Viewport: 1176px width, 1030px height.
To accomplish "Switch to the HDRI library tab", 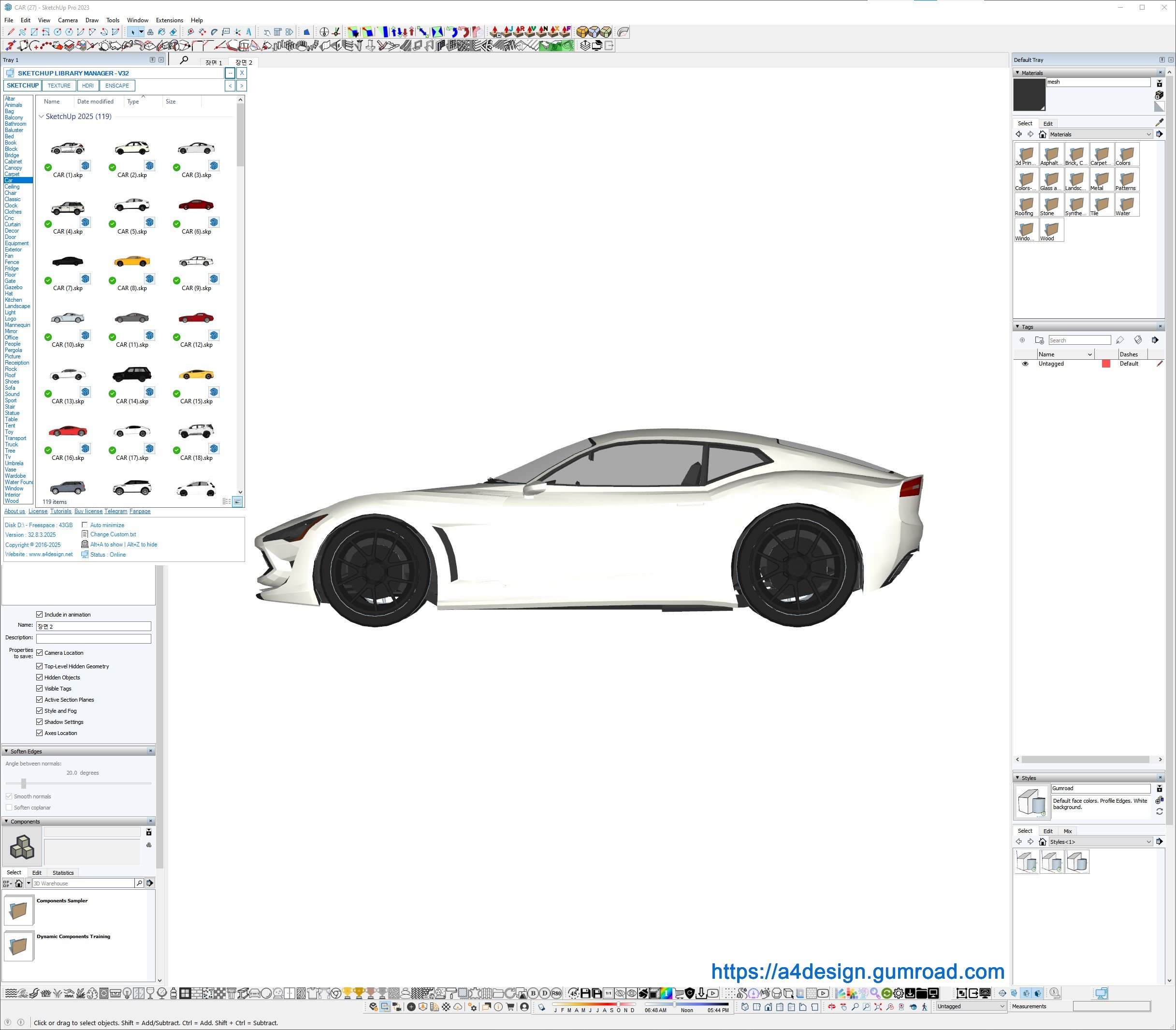I will point(87,86).
